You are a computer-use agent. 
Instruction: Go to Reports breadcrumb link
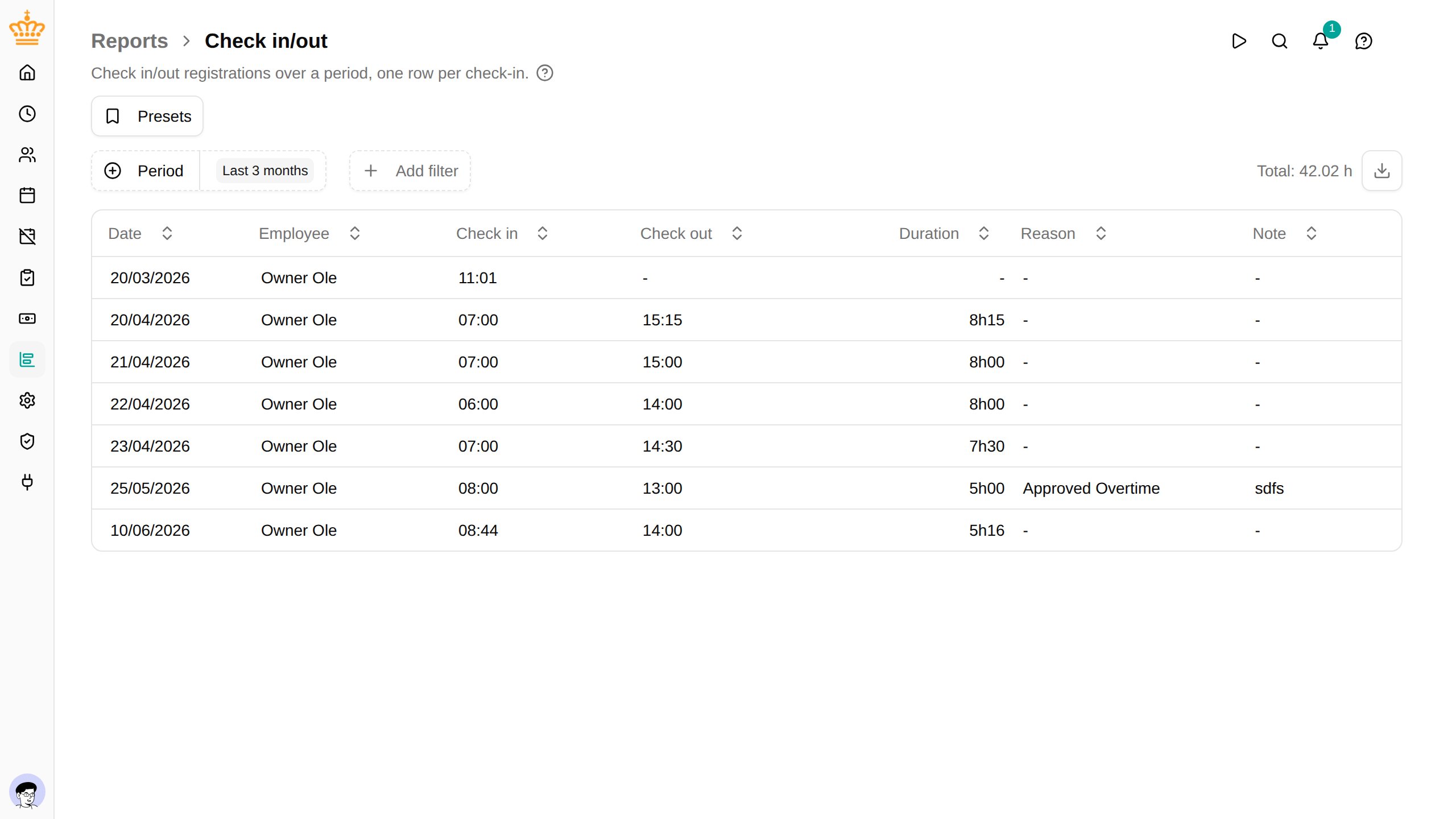point(130,41)
